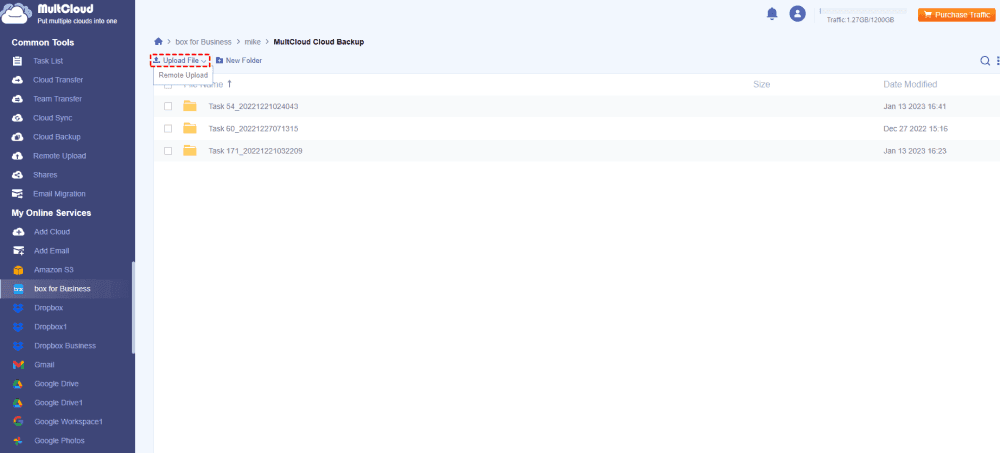Click folder icon of Task 54 row
This screenshot has width=1000, height=453.
coord(189,106)
